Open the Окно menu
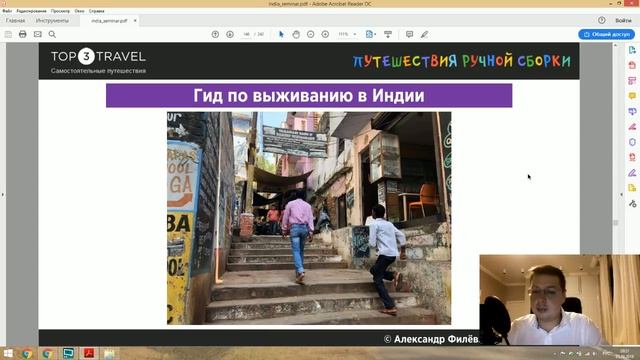The image size is (640, 360). point(80,11)
